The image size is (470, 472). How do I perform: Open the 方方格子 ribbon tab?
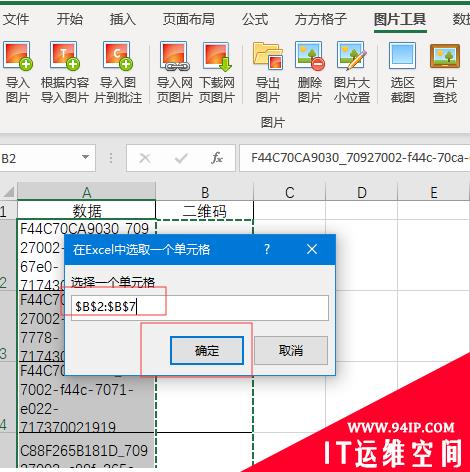321,19
